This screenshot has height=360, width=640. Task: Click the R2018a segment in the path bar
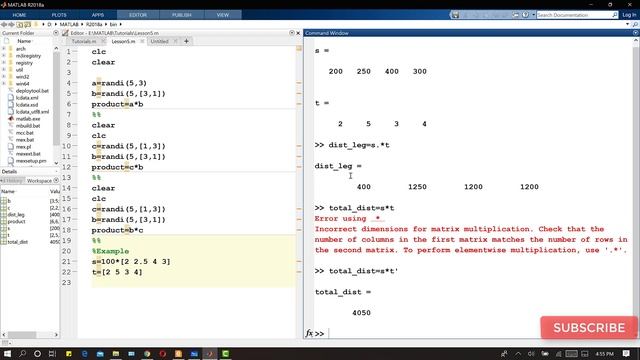95,24
